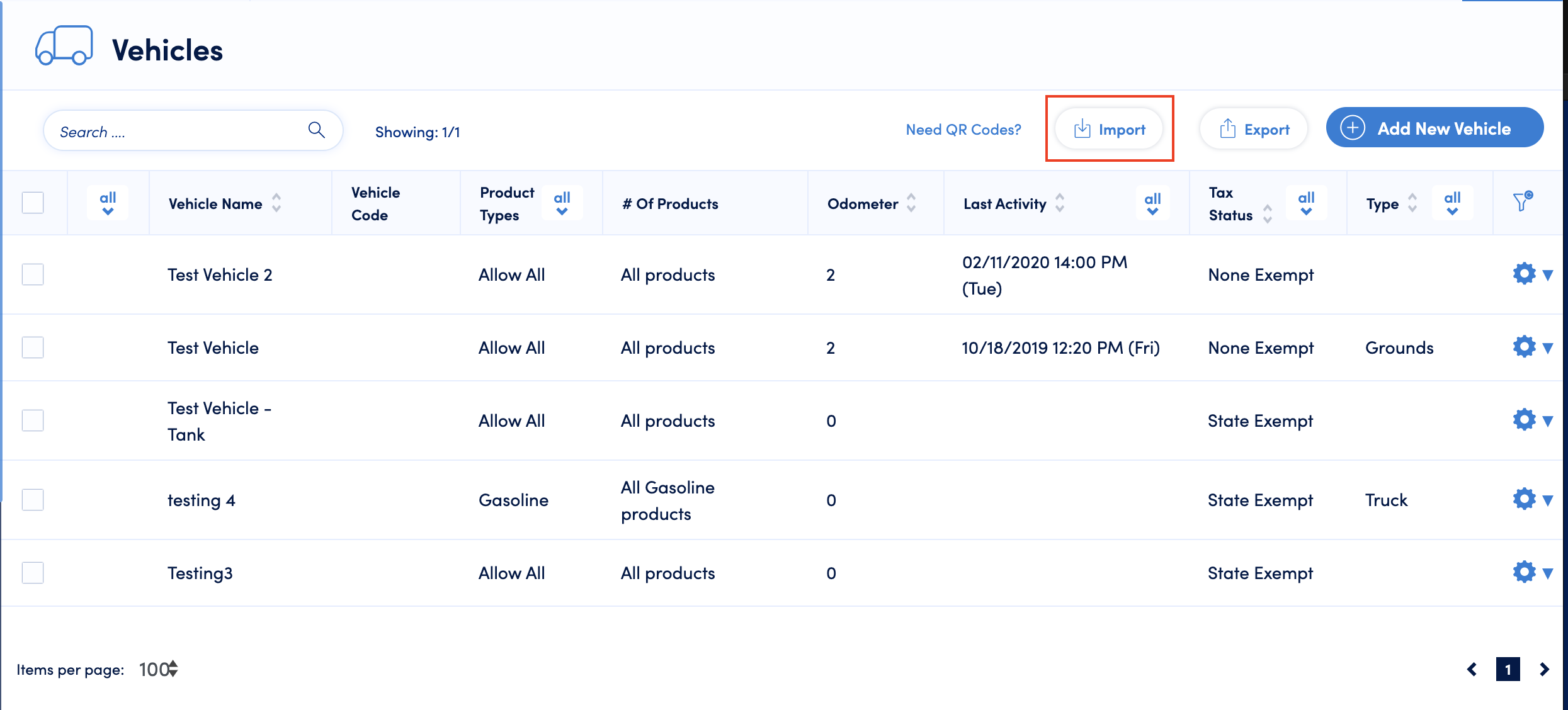1568x710 pixels.
Task: Open gear settings for testing 4
Action: [x=1524, y=499]
